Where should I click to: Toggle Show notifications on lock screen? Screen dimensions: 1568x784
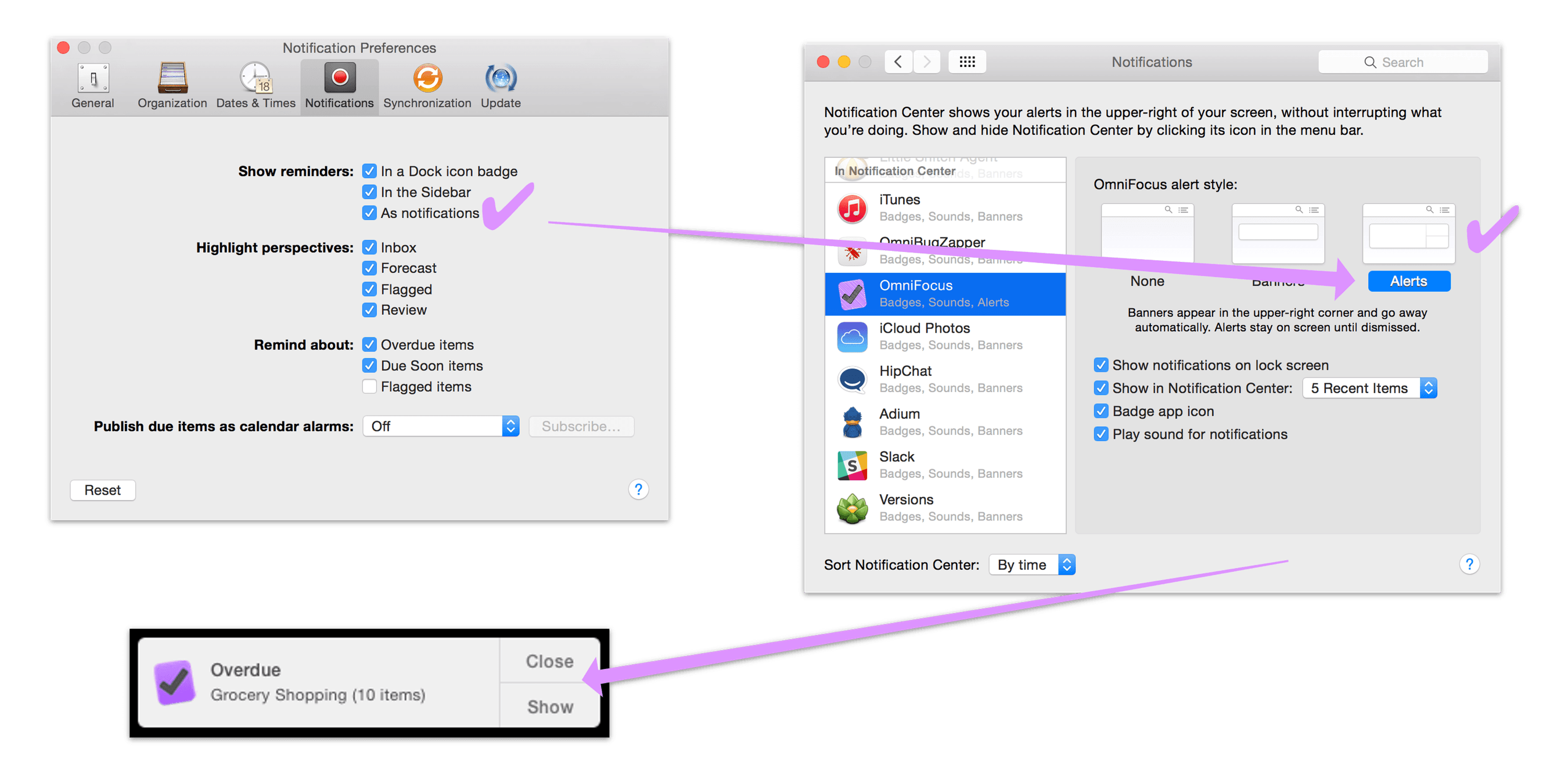point(1101,365)
